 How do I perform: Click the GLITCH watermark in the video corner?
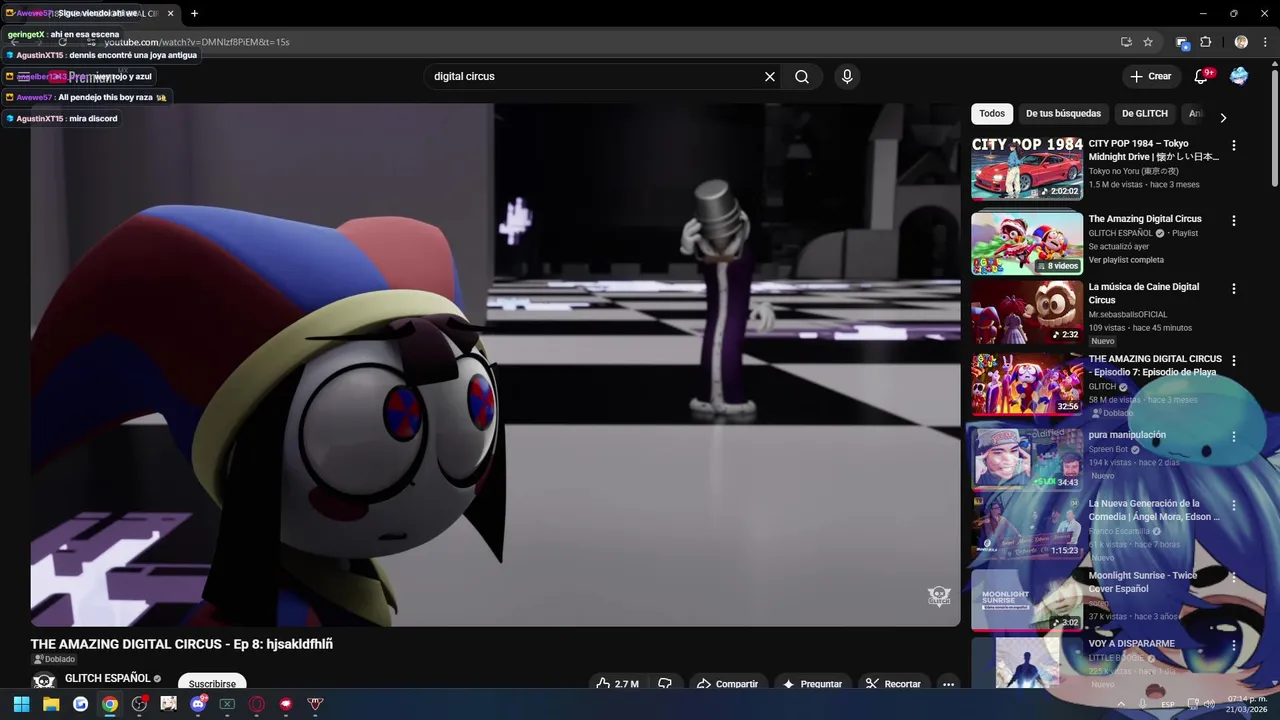point(939,597)
